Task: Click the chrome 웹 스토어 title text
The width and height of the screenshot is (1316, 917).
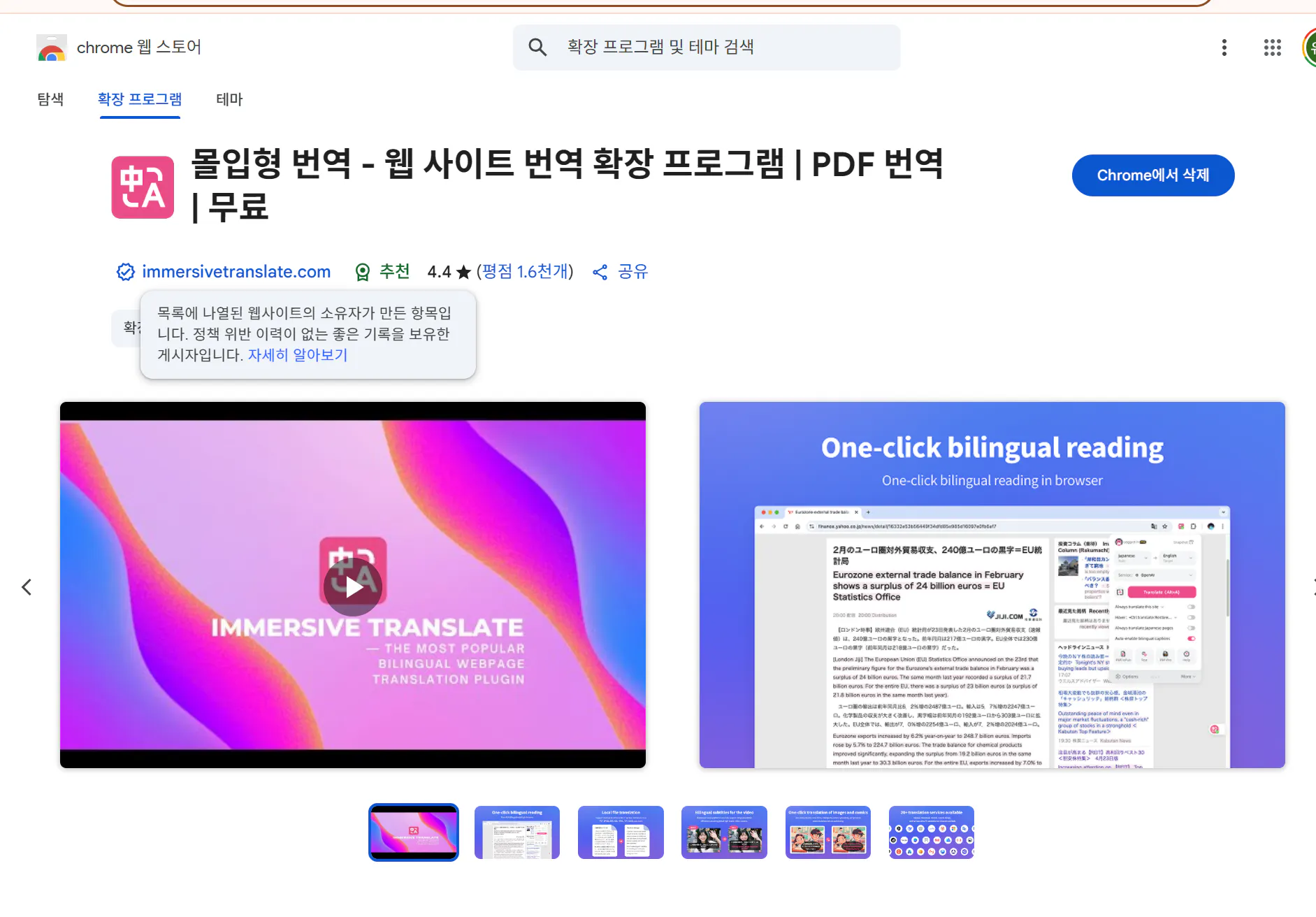Action: click(x=139, y=48)
